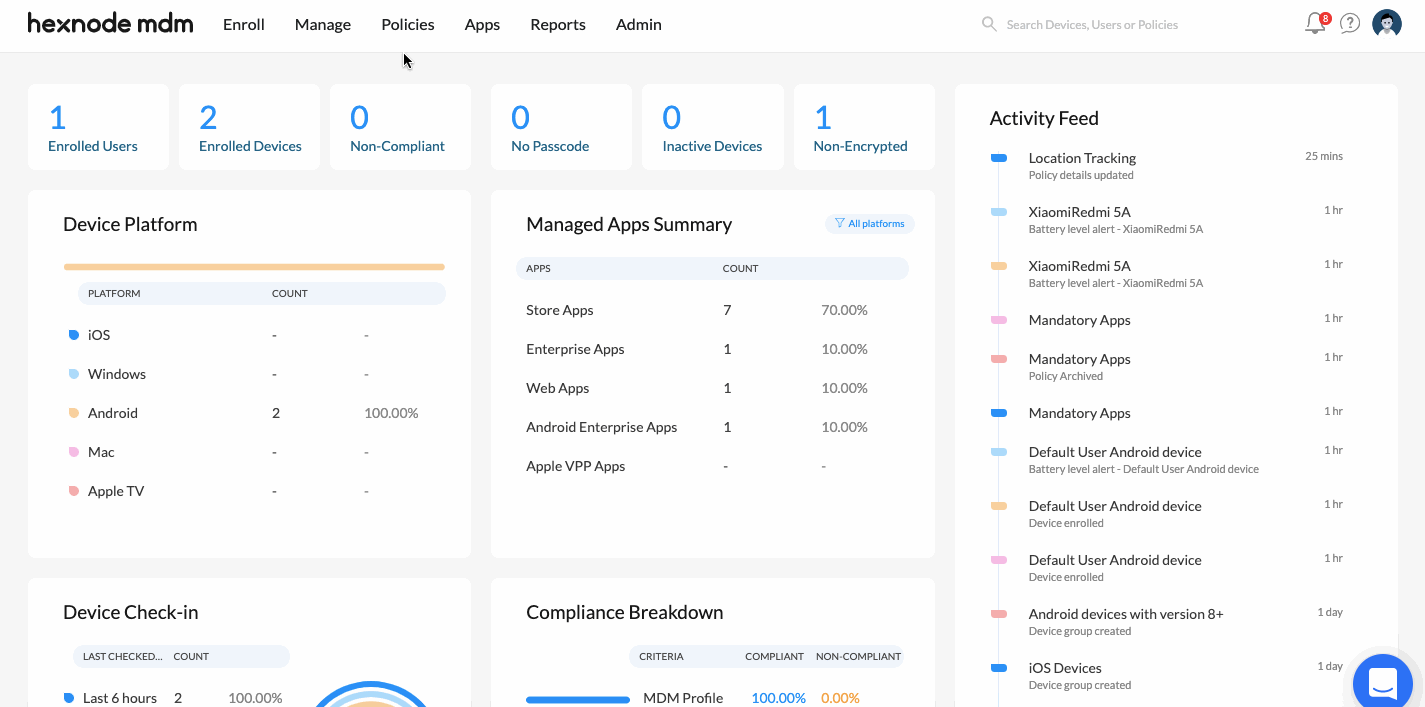Image resolution: width=1425 pixels, height=707 pixels.
Task: Click the Default User Android battery alert
Action: pyautogui.click(x=1166, y=459)
